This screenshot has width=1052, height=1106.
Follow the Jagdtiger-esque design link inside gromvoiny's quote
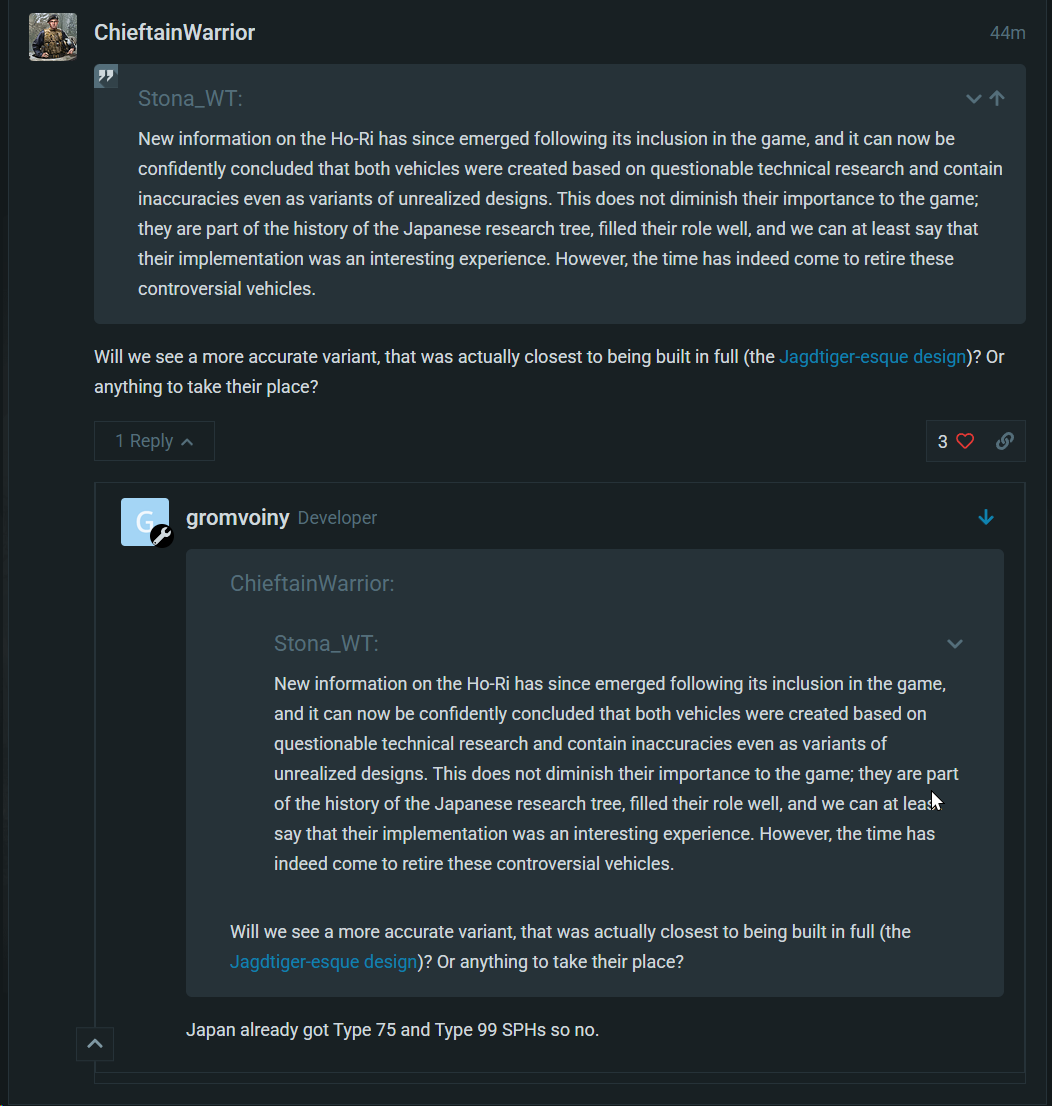[x=324, y=962]
